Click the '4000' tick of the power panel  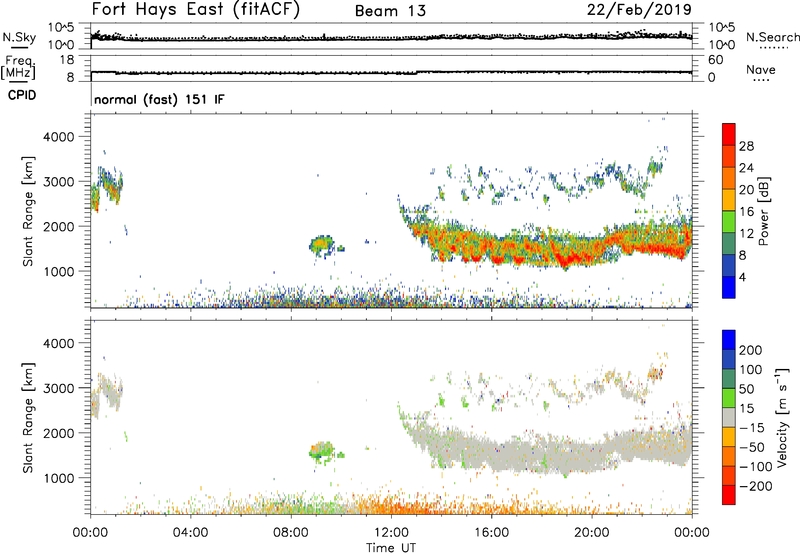click(58, 137)
